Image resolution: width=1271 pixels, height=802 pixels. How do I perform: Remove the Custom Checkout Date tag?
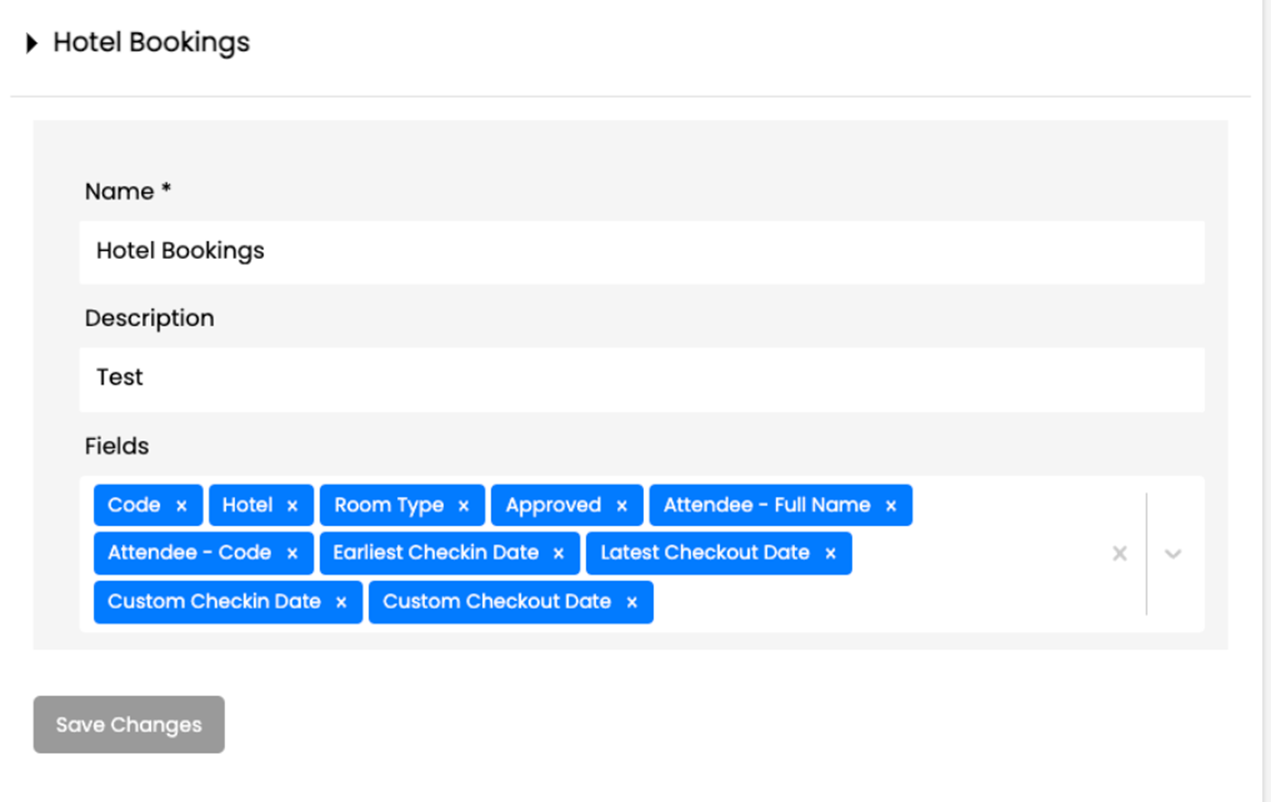point(632,602)
